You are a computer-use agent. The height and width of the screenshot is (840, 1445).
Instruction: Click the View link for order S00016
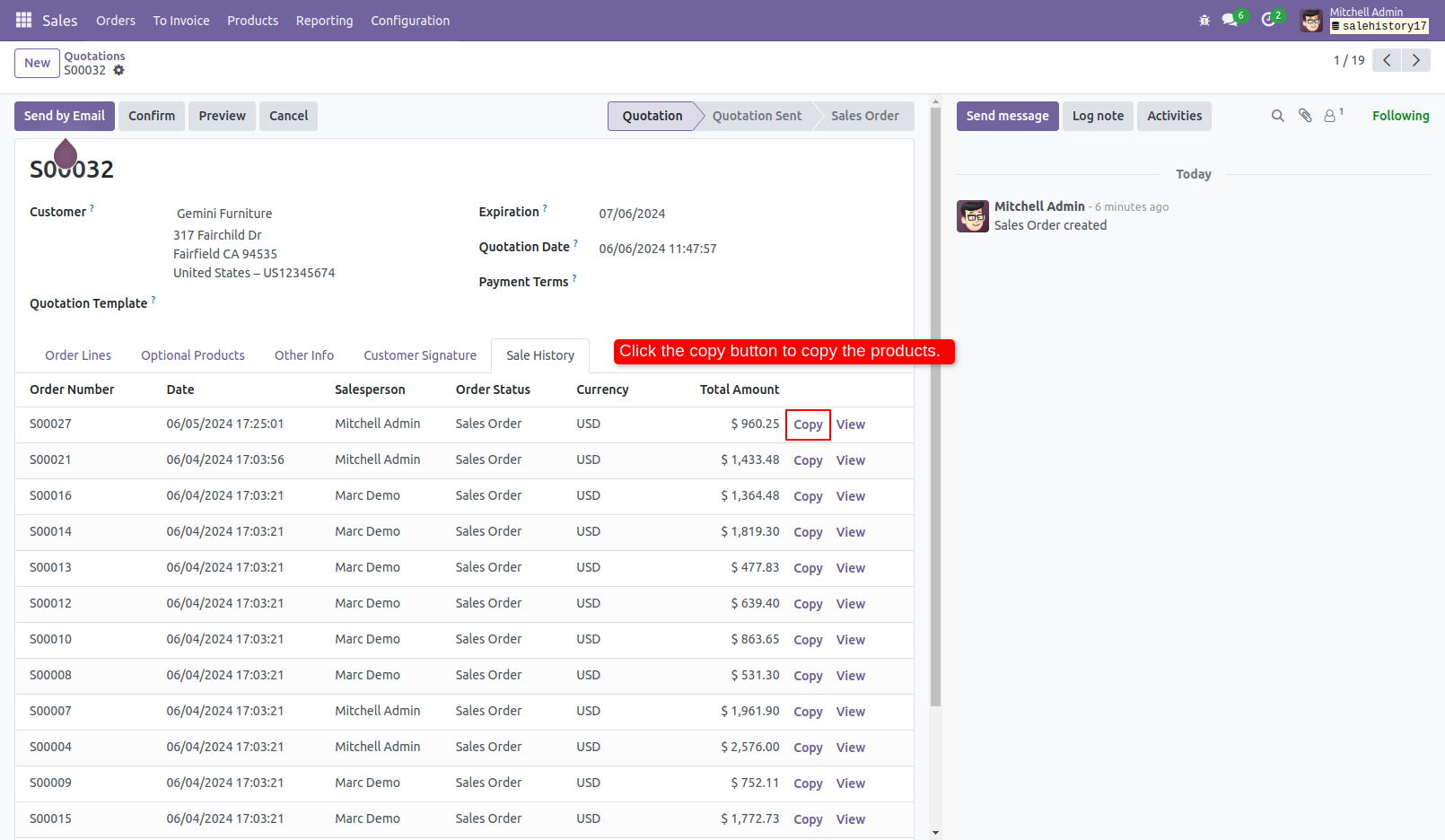[850, 495]
